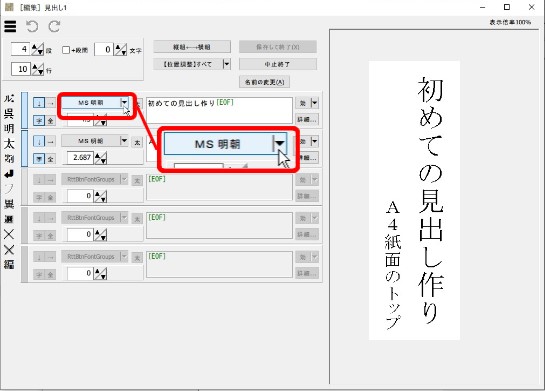The height and width of the screenshot is (391, 545).
Task: Click the 行 number field showing 10
Action: (20, 69)
